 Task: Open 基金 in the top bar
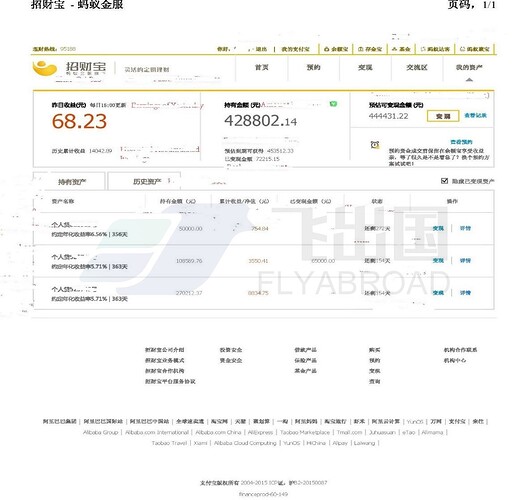click(x=401, y=49)
